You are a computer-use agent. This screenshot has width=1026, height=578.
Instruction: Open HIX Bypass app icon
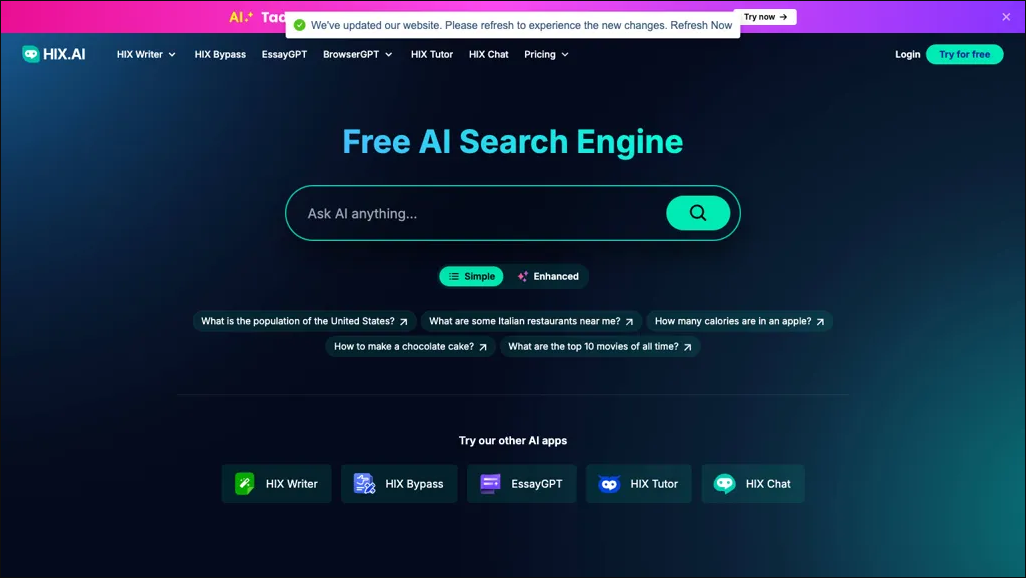point(364,484)
